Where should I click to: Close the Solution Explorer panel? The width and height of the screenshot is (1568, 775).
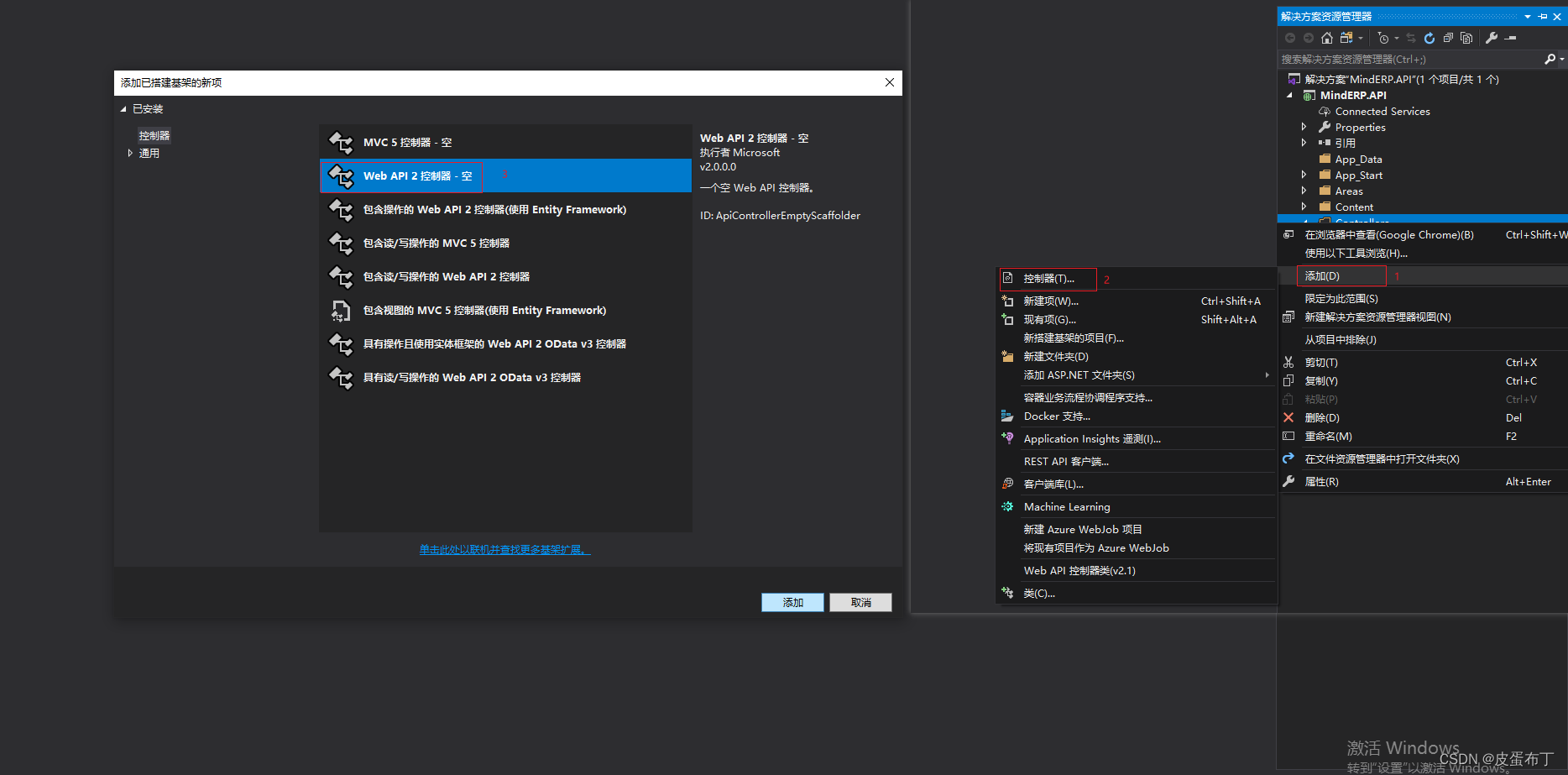(x=1557, y=16)
